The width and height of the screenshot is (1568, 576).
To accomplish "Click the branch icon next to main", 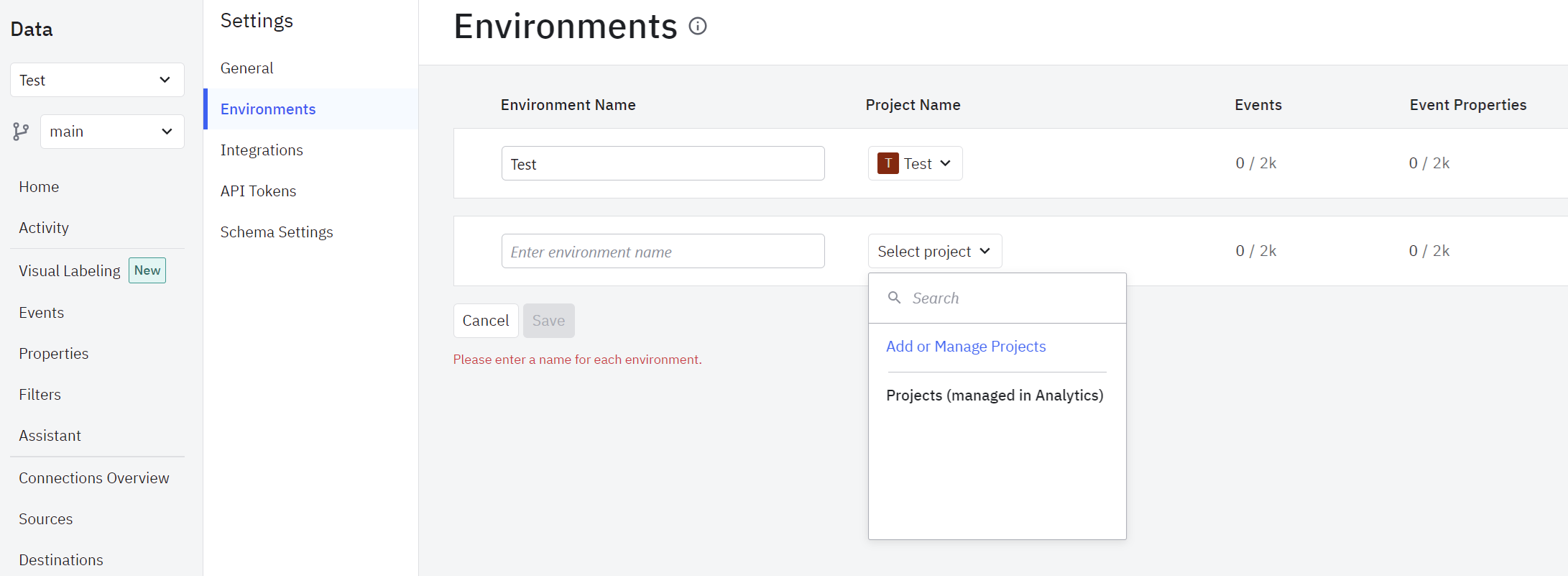I will pyautogui.click(x=21, y=132).
